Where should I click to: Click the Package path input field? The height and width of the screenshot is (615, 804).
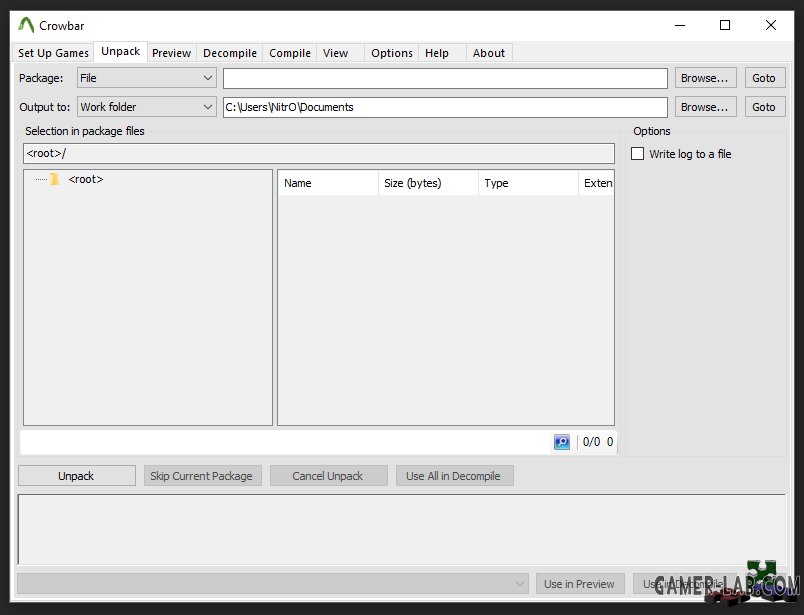(445, 78)
